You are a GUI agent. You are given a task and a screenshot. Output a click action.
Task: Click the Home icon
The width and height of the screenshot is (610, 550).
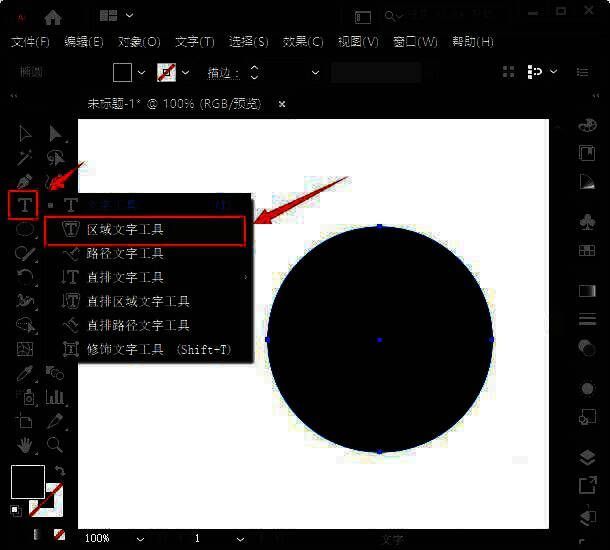click(x=53, y=17)
